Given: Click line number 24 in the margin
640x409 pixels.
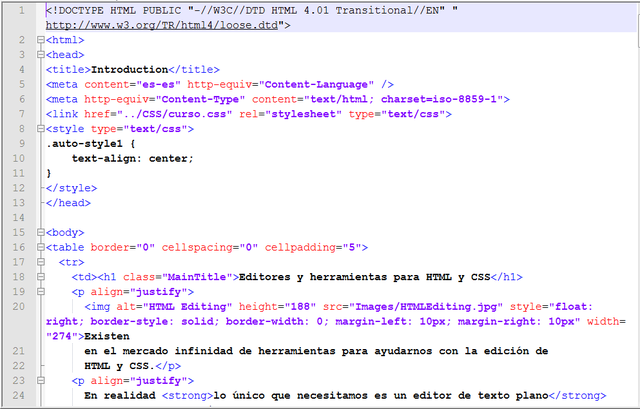Looking at the screenshot, I should pyautogui.click(x=18, y=396).
